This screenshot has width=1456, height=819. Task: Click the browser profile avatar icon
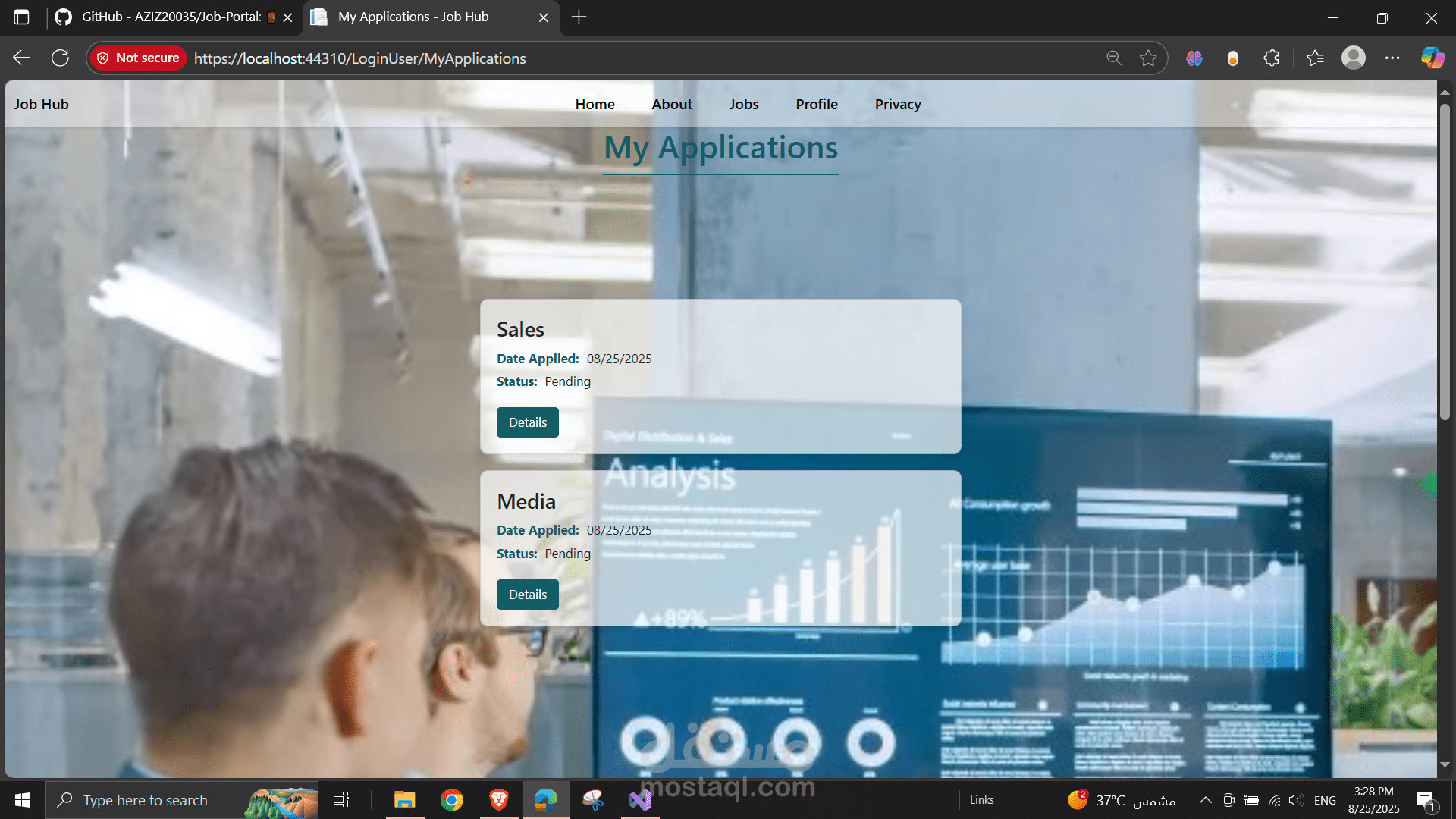pyautogui.click(x=1354, y=58)
